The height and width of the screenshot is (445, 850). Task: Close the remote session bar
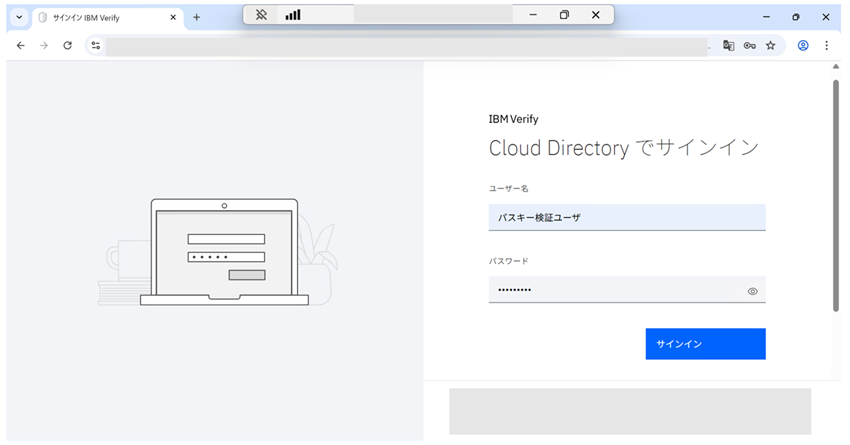click(x=596, y=15)
